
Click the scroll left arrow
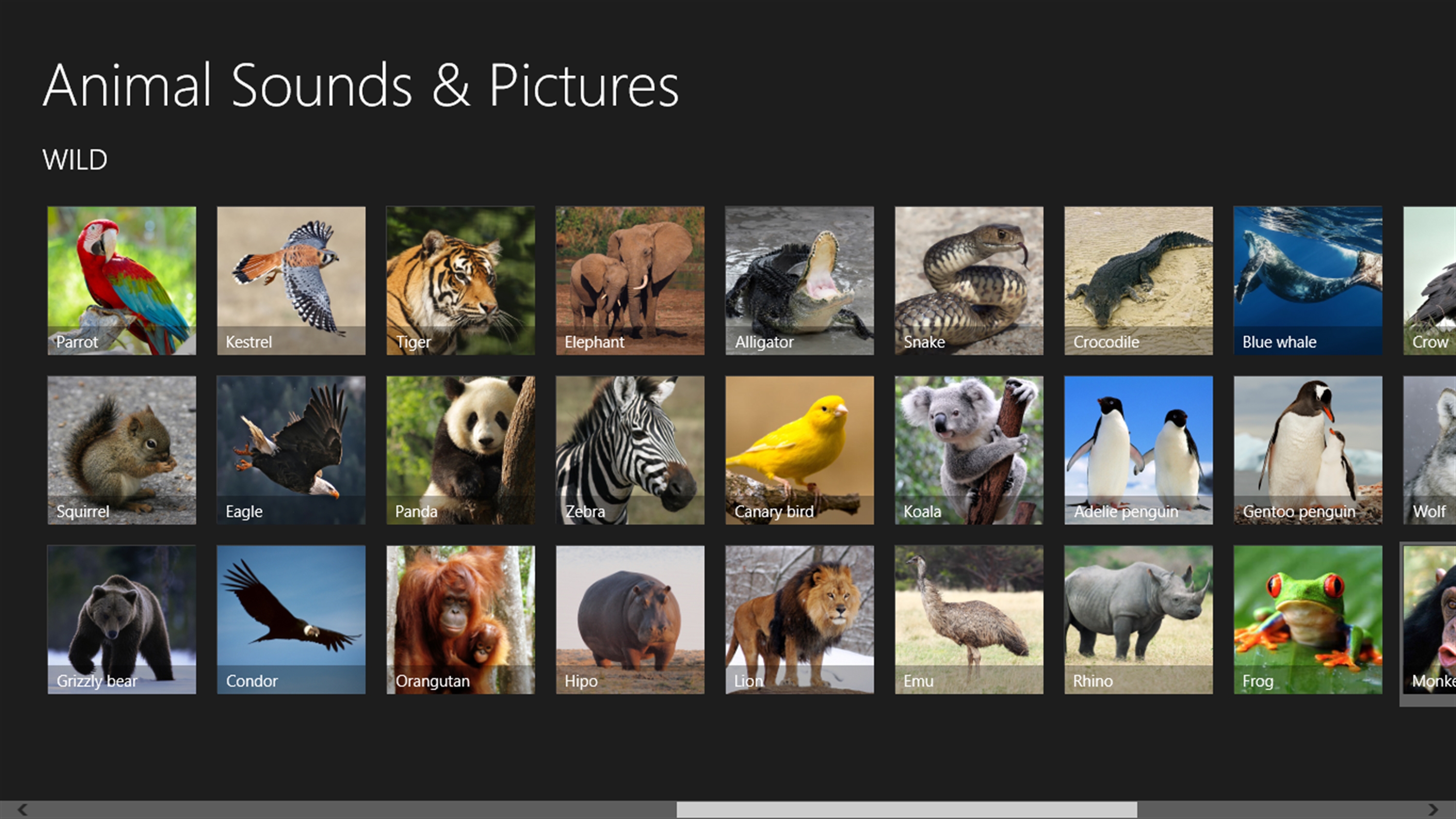point(23,809)
